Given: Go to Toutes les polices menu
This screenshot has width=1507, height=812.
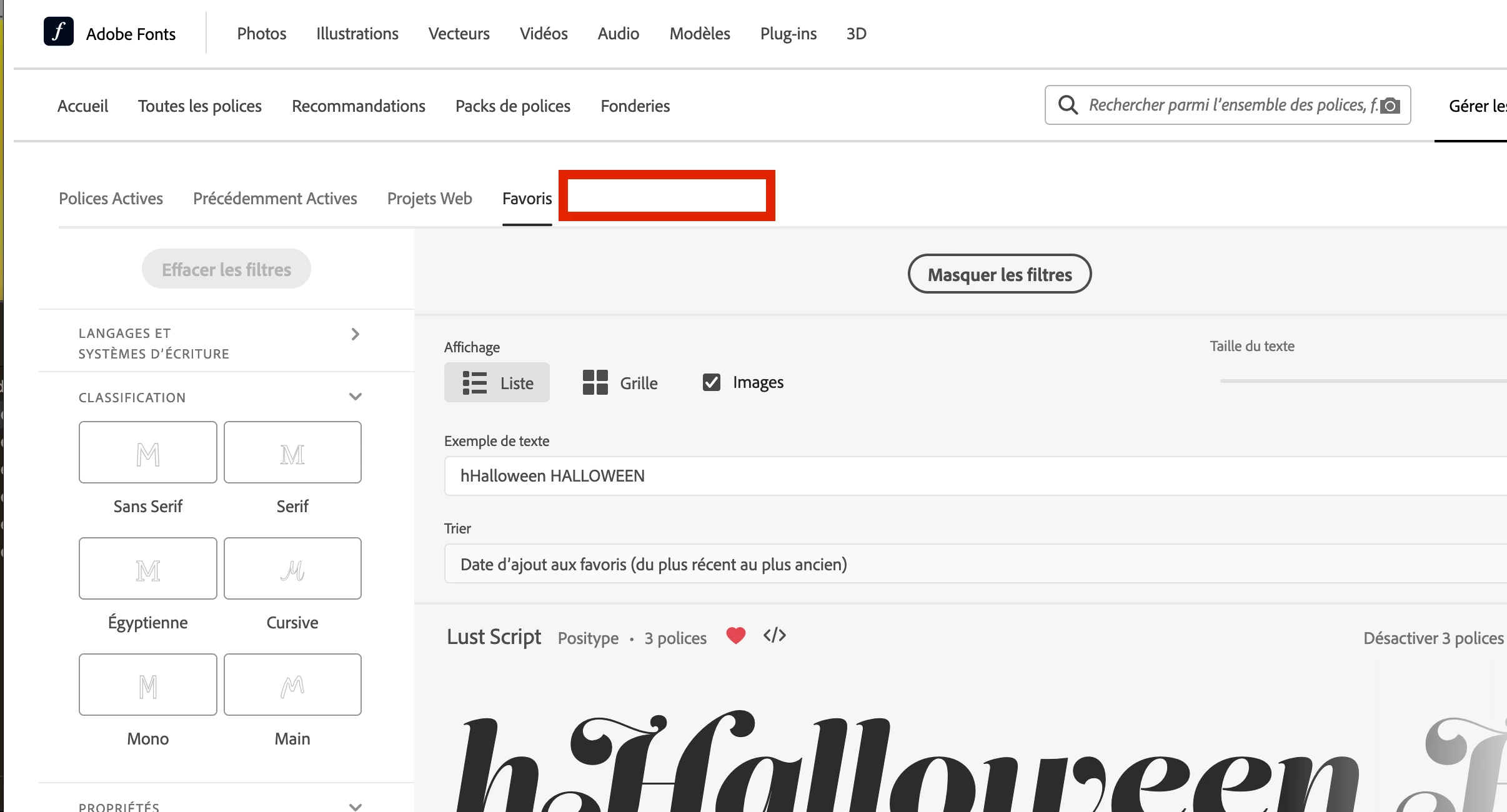Looking at the screenshot, I should (x=200, y=106).
